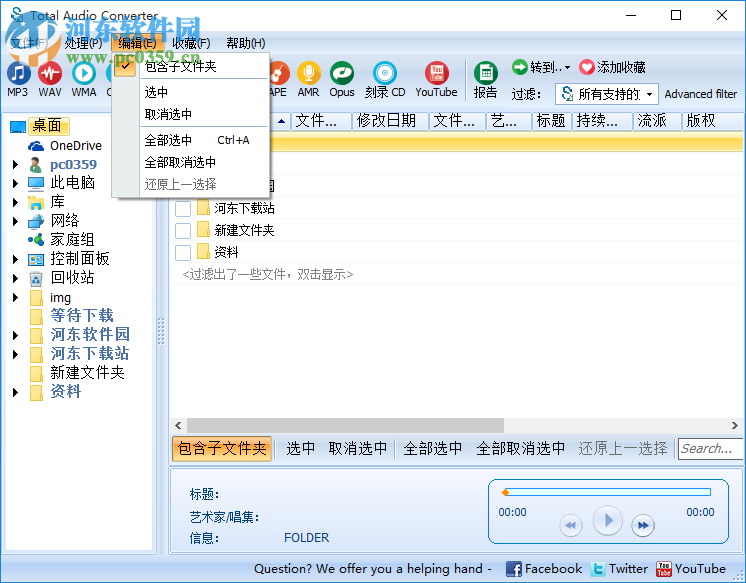Expand the img folder node
Viewport: 746px width, 583px height.
pos(15,297)
